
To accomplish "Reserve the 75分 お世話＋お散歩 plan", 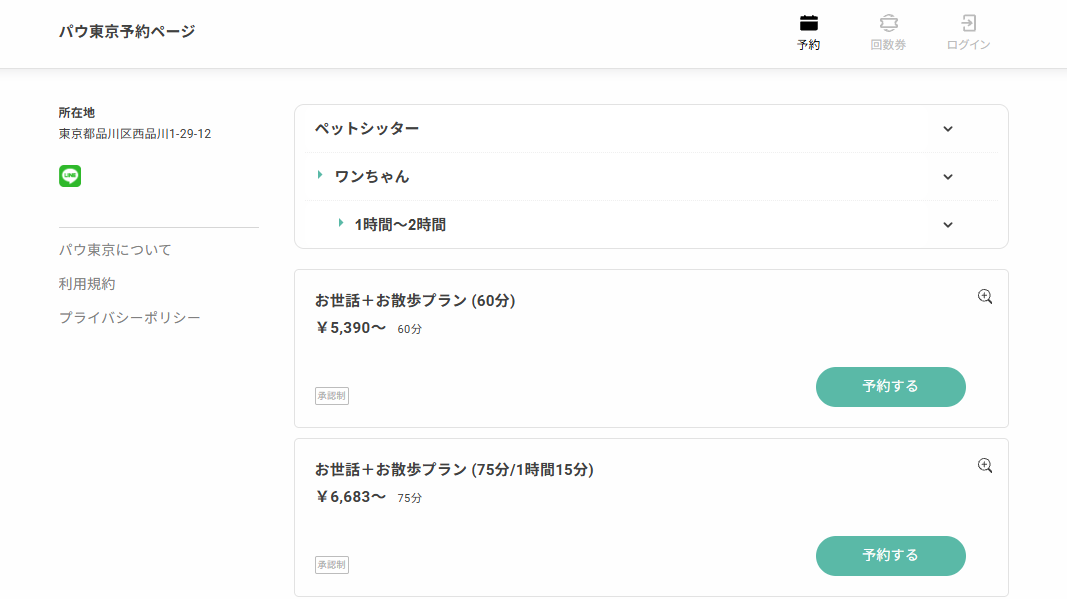I will pos(891,555).
